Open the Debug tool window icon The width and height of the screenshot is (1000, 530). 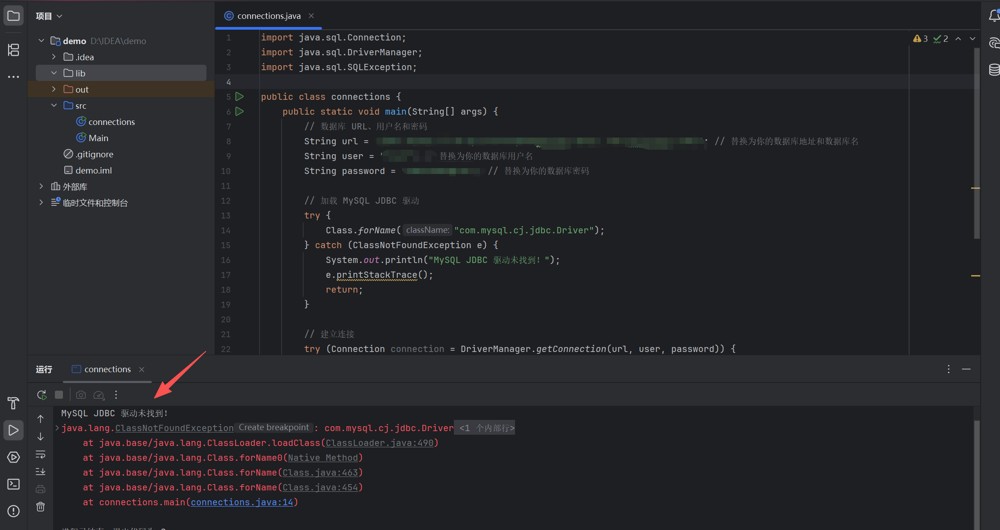point(13,457)
